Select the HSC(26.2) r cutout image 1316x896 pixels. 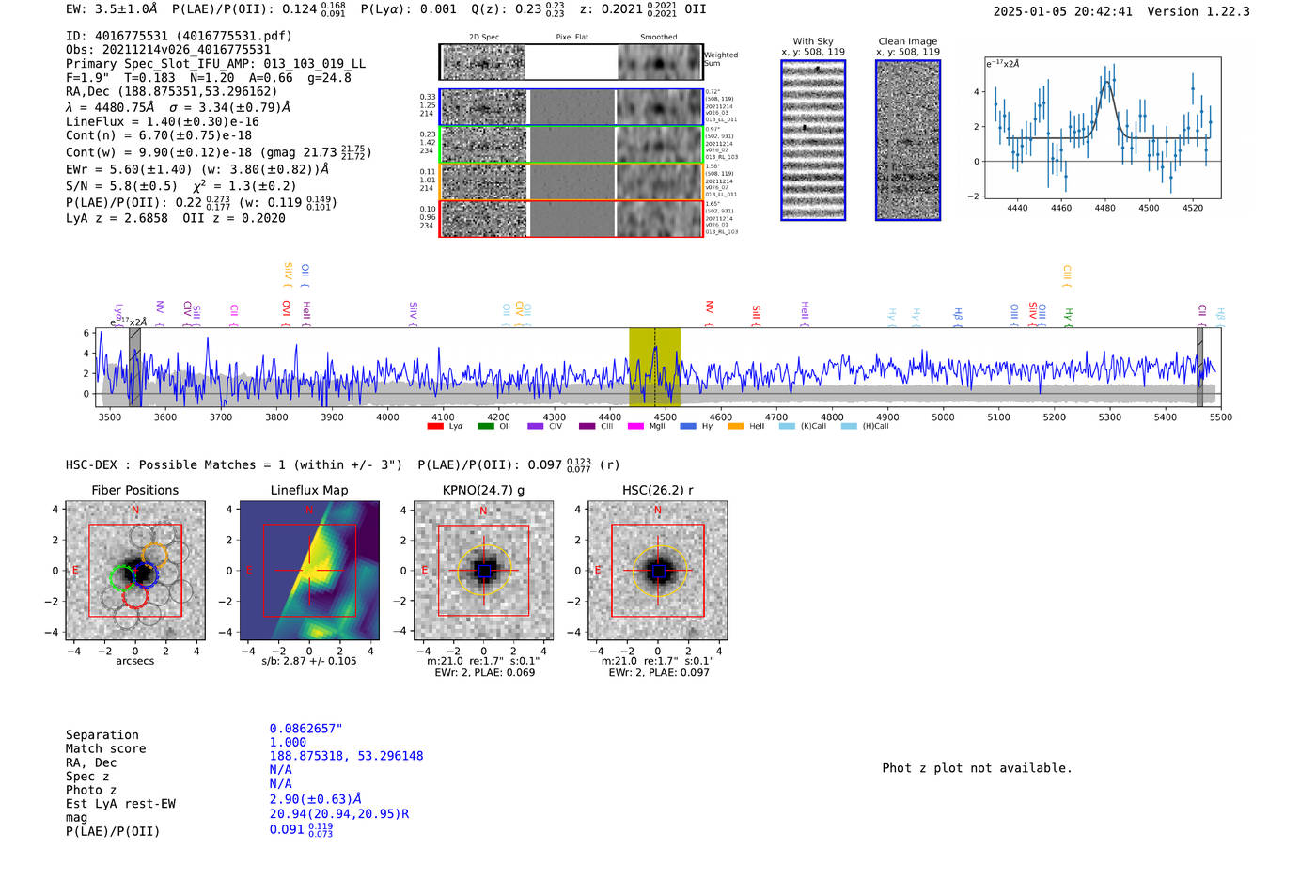(x=657, y=571)
